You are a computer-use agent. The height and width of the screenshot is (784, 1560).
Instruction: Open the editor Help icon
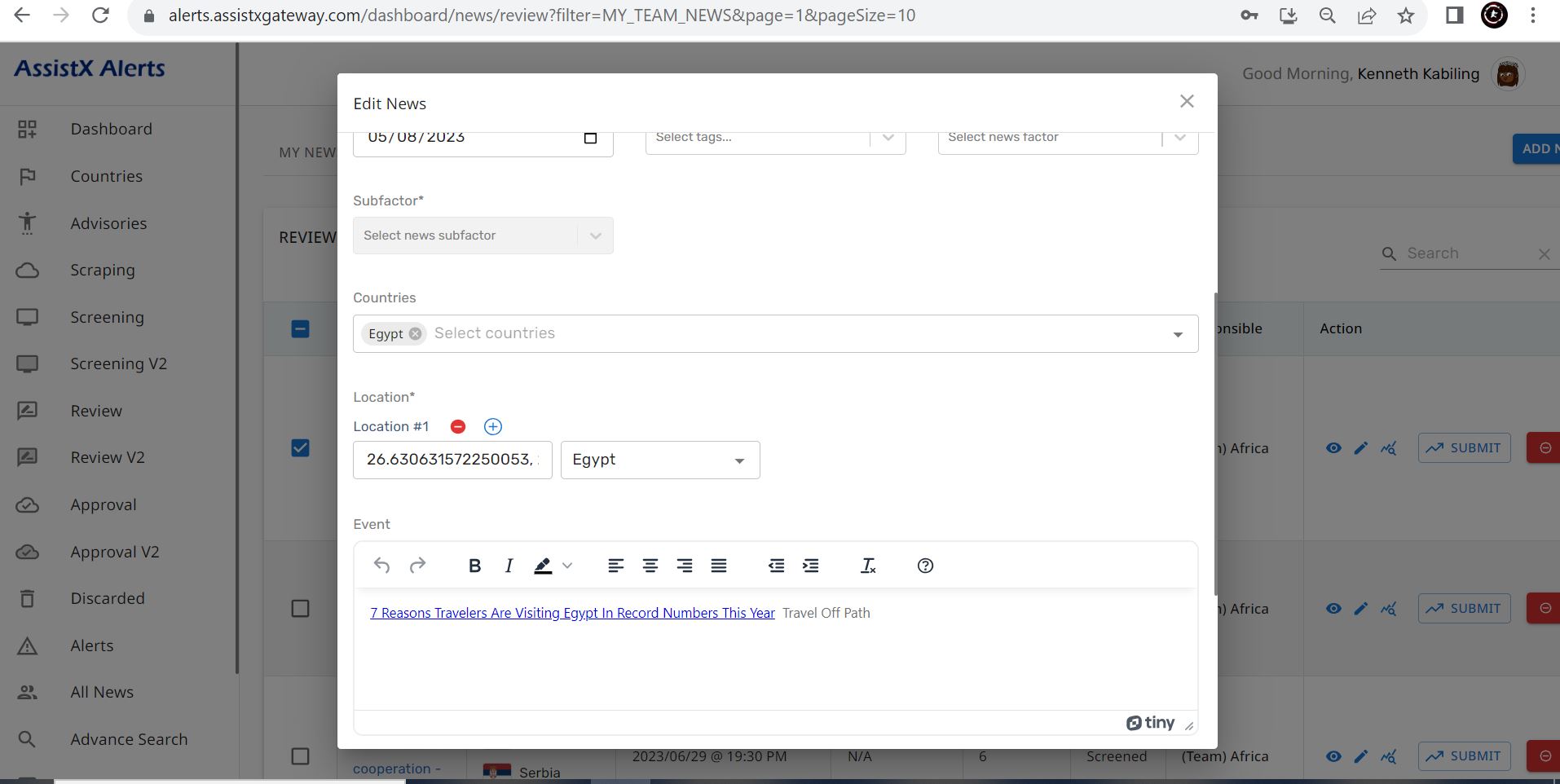925,566
